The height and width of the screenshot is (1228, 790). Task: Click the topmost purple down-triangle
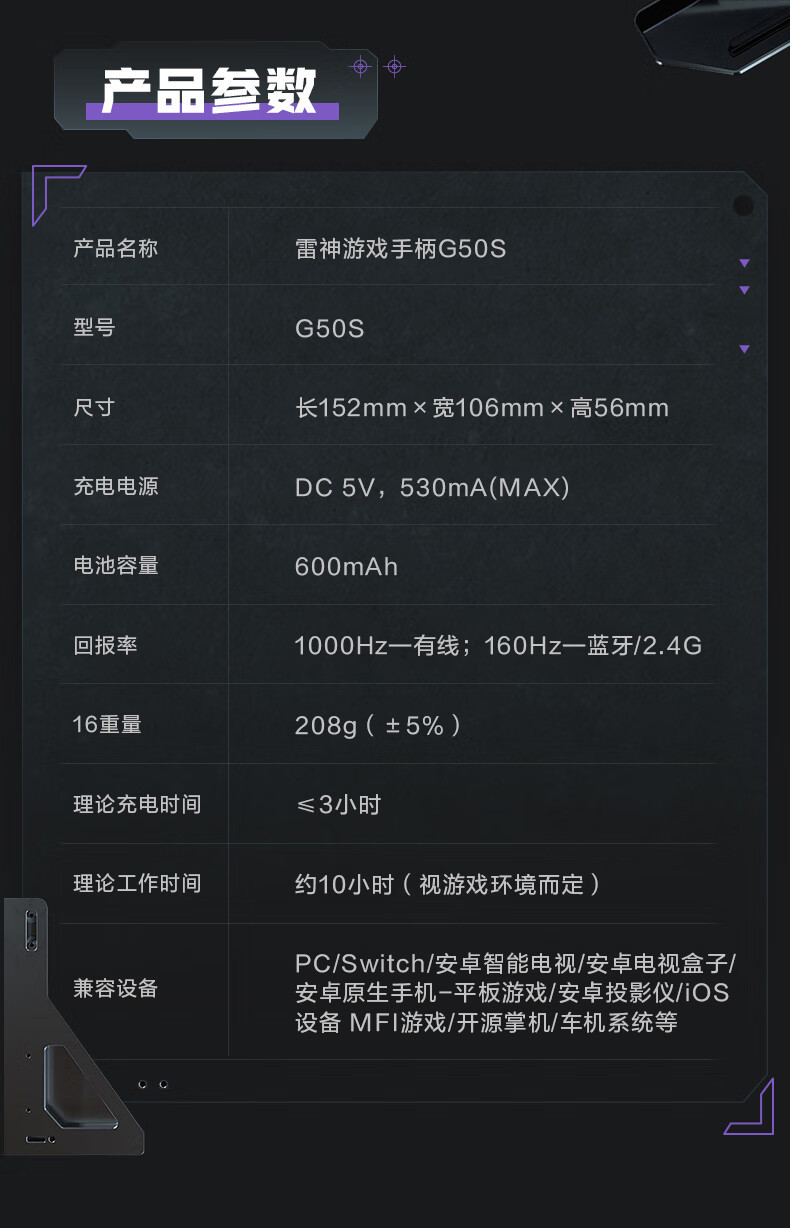tap(744, 263)
